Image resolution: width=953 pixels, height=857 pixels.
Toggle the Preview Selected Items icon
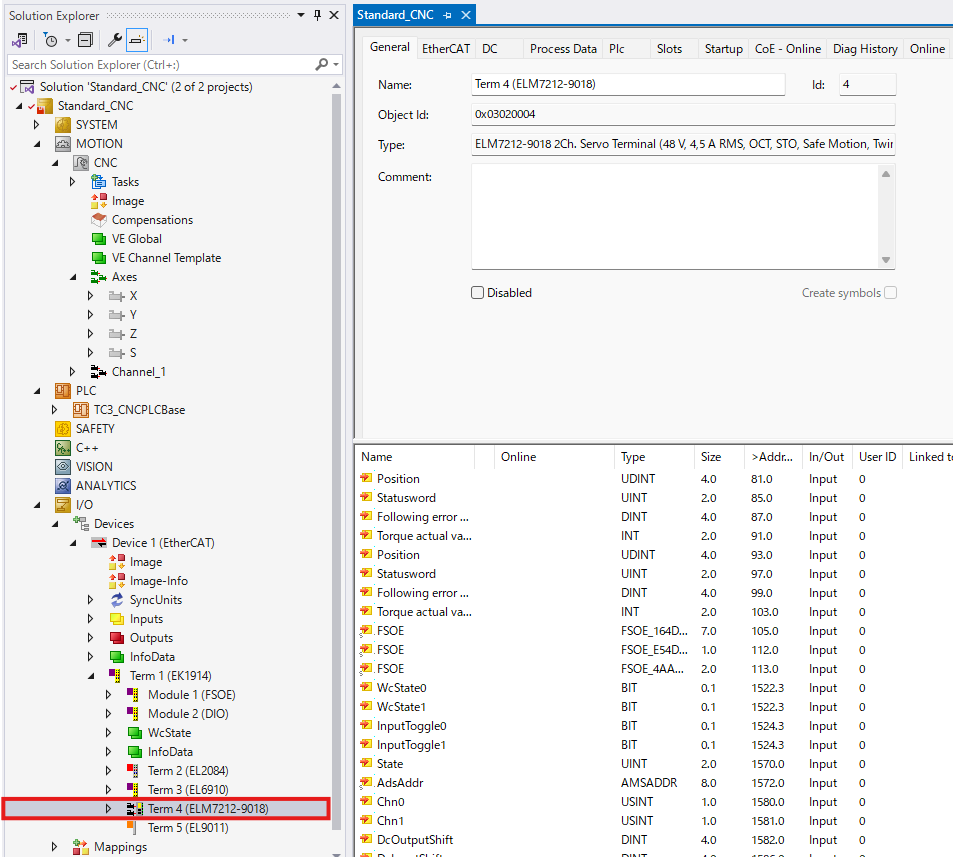coord(137,40)
